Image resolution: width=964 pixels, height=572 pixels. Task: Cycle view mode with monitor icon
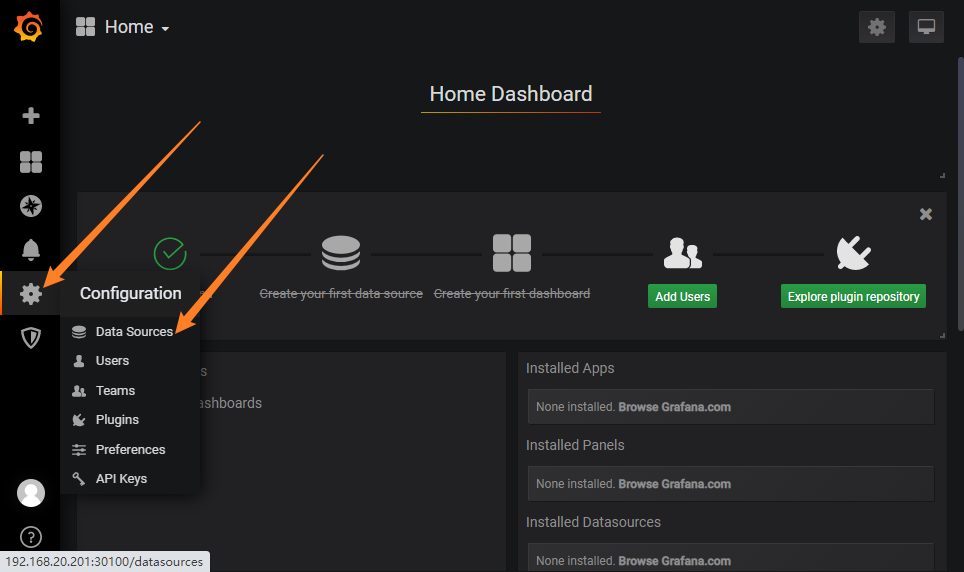[926, 27]
